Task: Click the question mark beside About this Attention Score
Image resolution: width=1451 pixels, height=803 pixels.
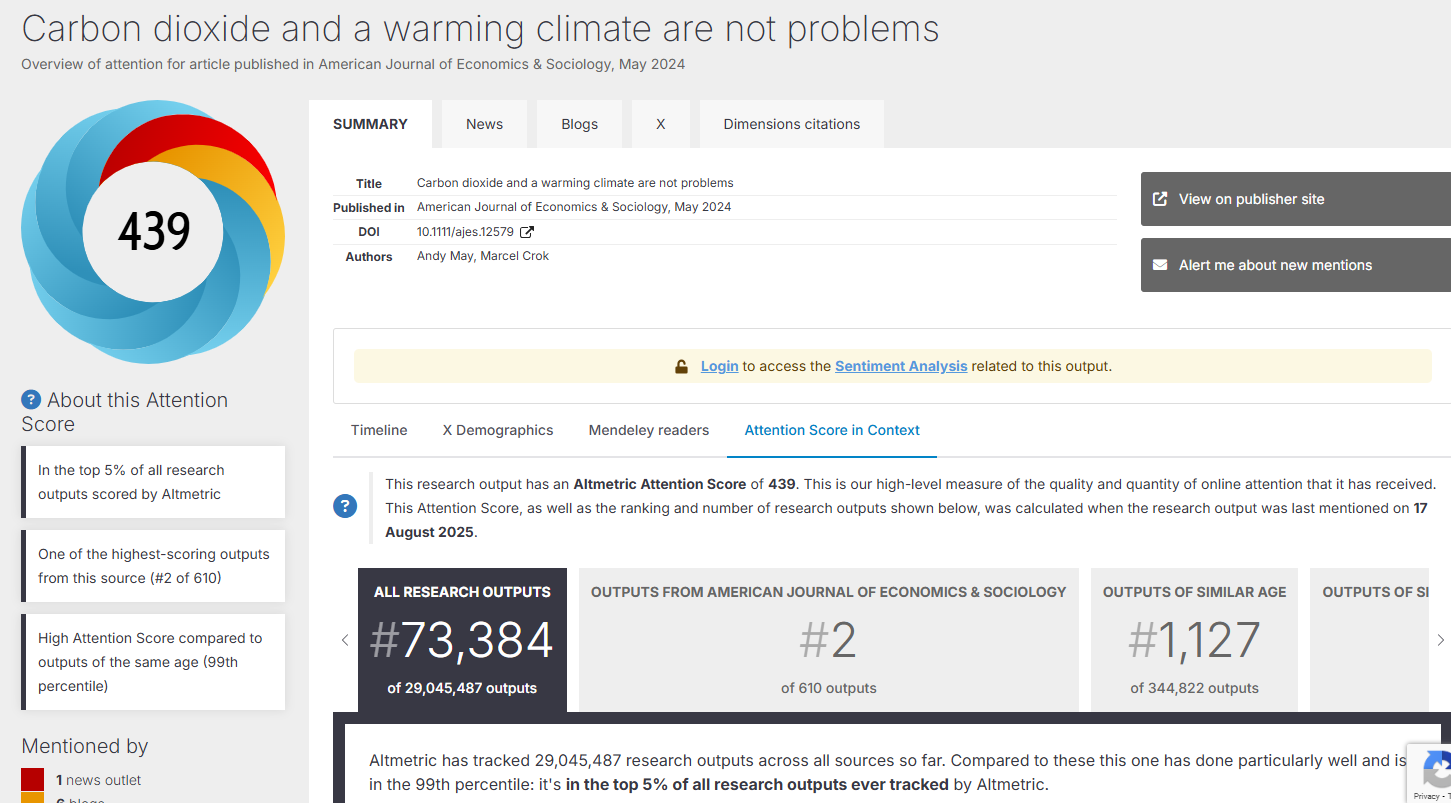Action: [x=31, y=400]
